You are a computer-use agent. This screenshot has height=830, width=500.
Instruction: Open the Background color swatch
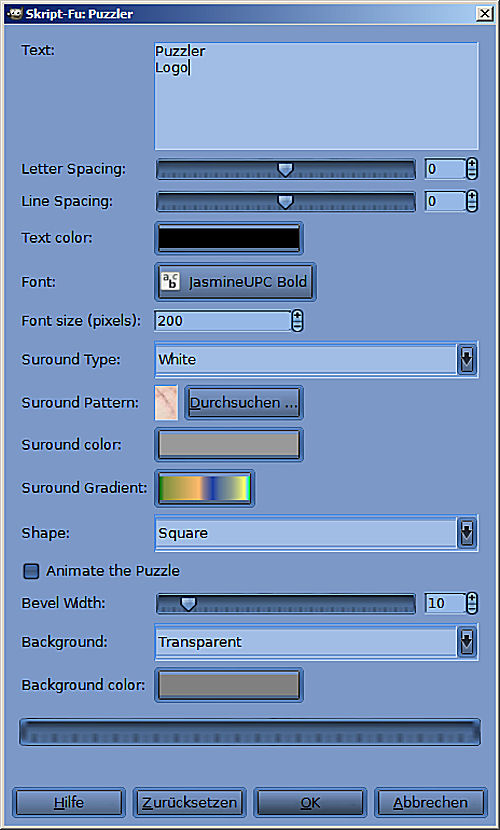point(229,685)
